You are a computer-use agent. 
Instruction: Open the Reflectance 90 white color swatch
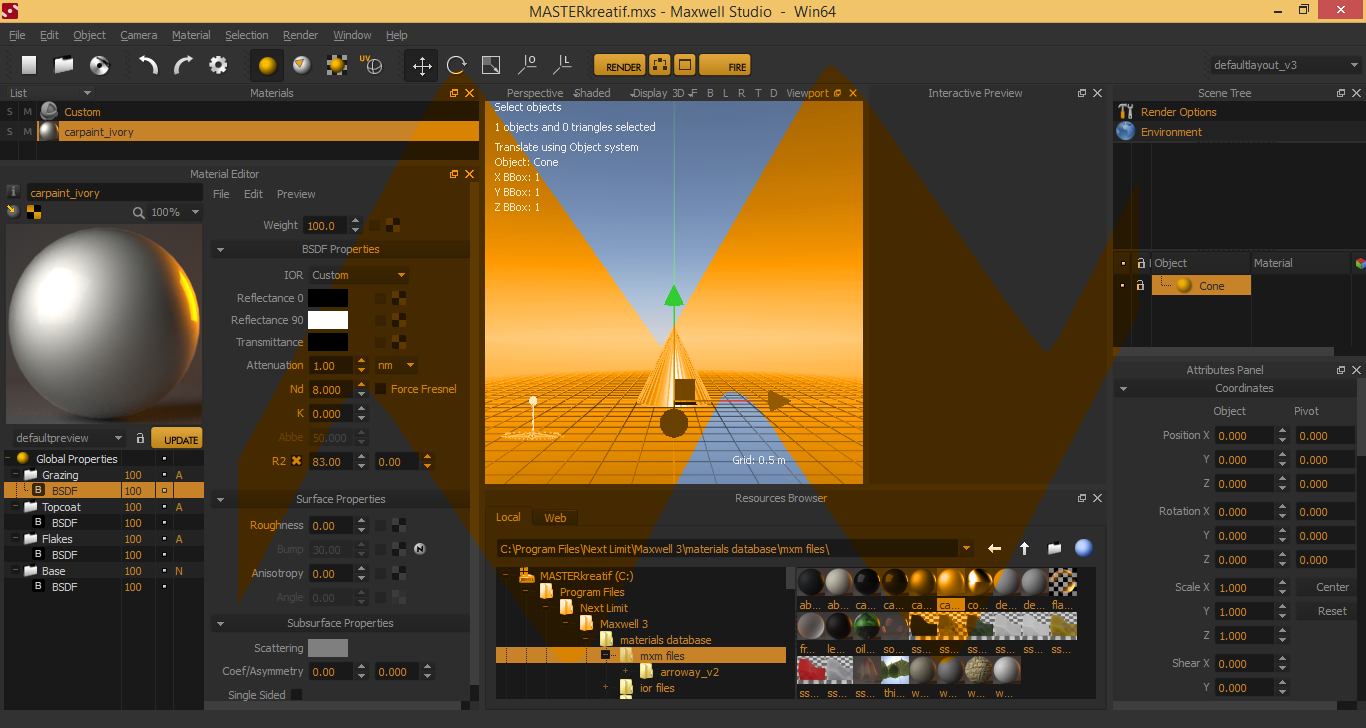[x=328, y=320]
